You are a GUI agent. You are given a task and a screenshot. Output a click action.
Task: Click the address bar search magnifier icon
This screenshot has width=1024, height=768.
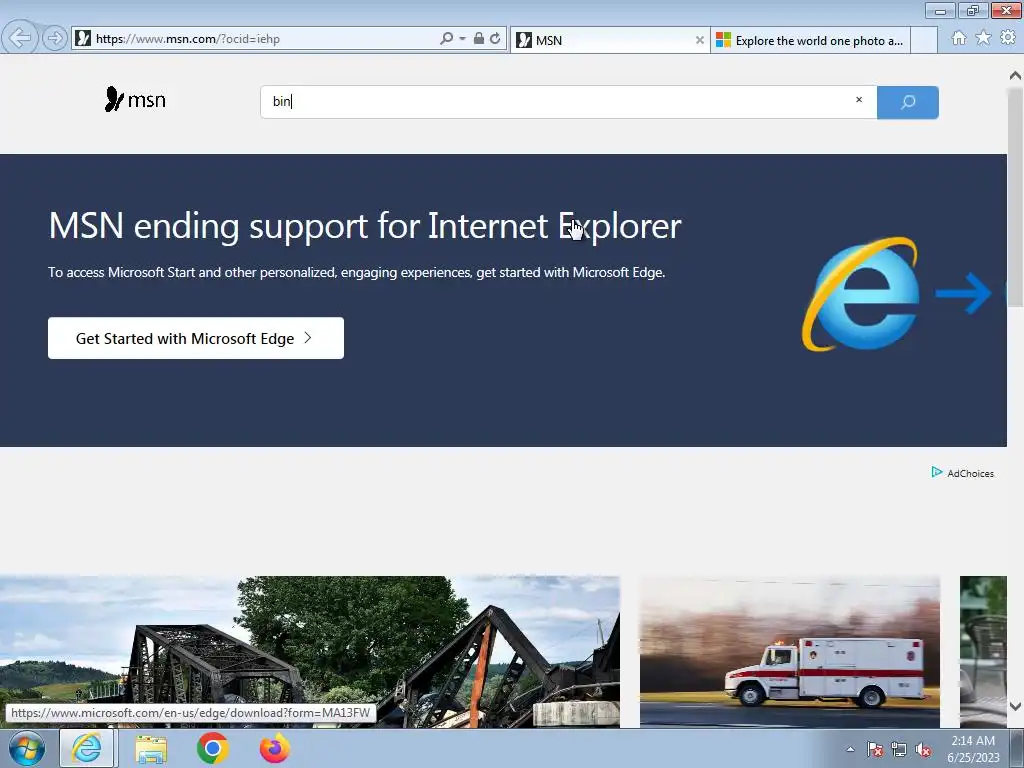coord(447,39)
